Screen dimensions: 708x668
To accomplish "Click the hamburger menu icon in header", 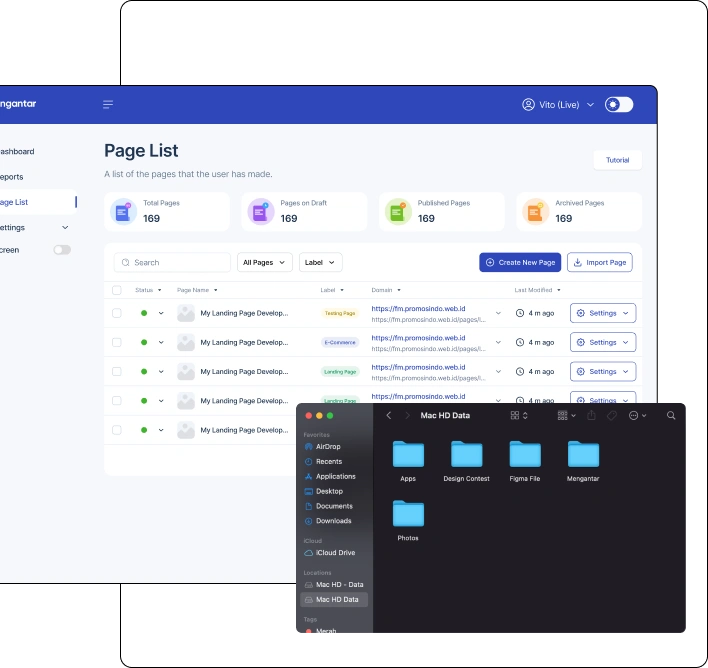I will (x=108, y=105).
